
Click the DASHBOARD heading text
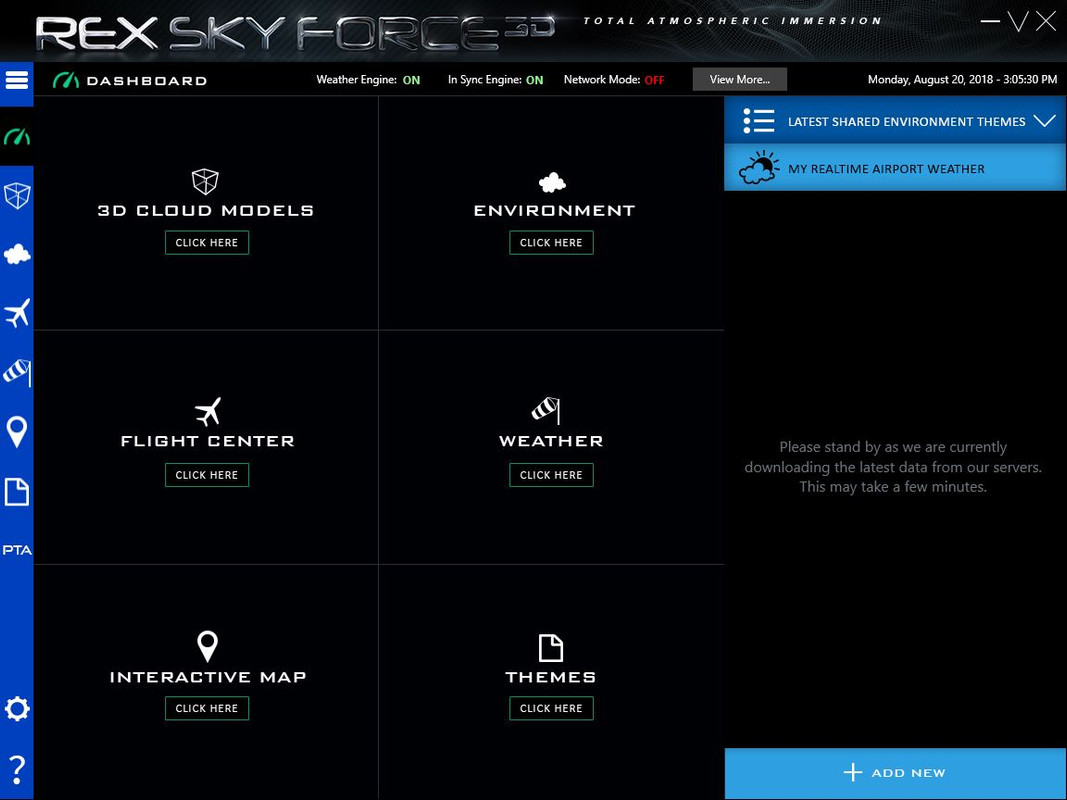click(x=147, y=81)
